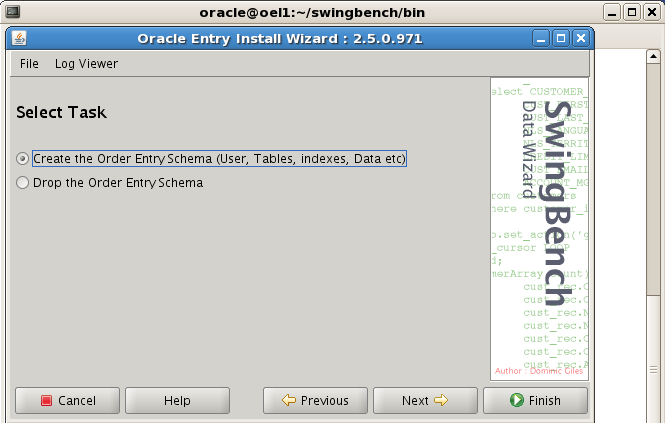The image size is (665, 423).
Task: Proceed with the Next button
Action: (425, 401)
